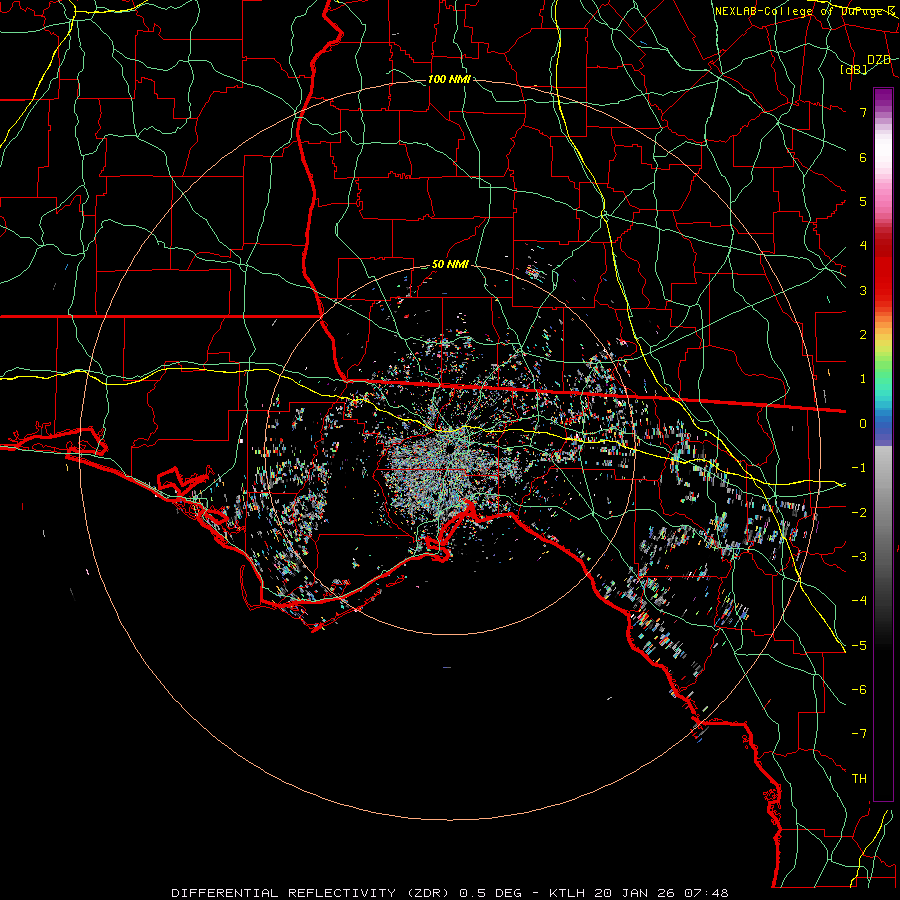Click the TH label below the scale
This screenshot has width=900, height=900.
[859, 779]
